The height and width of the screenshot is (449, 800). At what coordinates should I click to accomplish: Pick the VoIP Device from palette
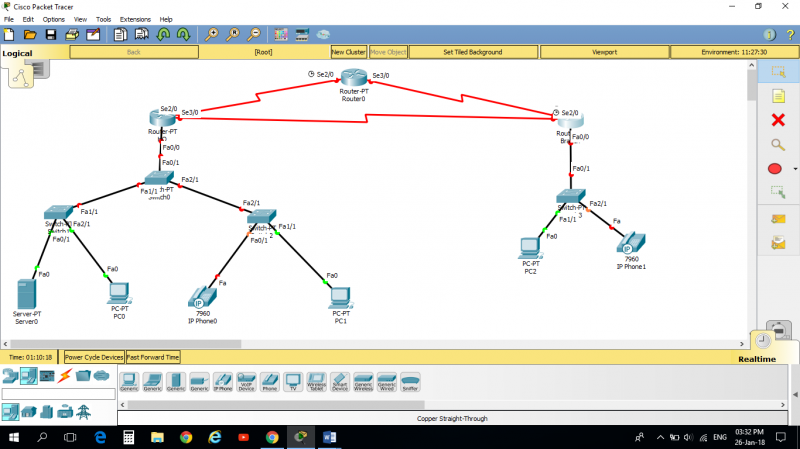coord(246,382)
